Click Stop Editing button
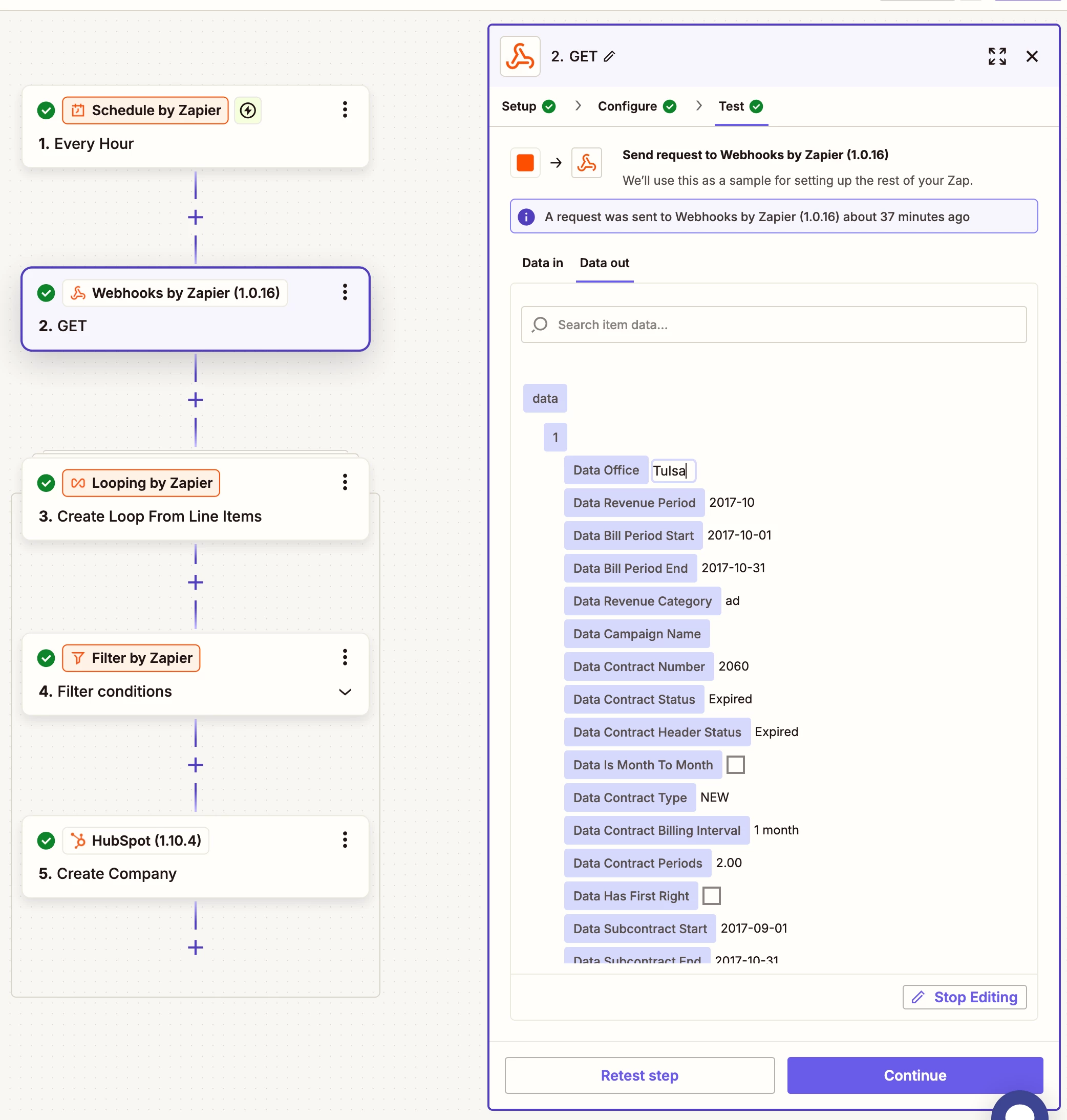1067x1120 pixels. (964, 997)
